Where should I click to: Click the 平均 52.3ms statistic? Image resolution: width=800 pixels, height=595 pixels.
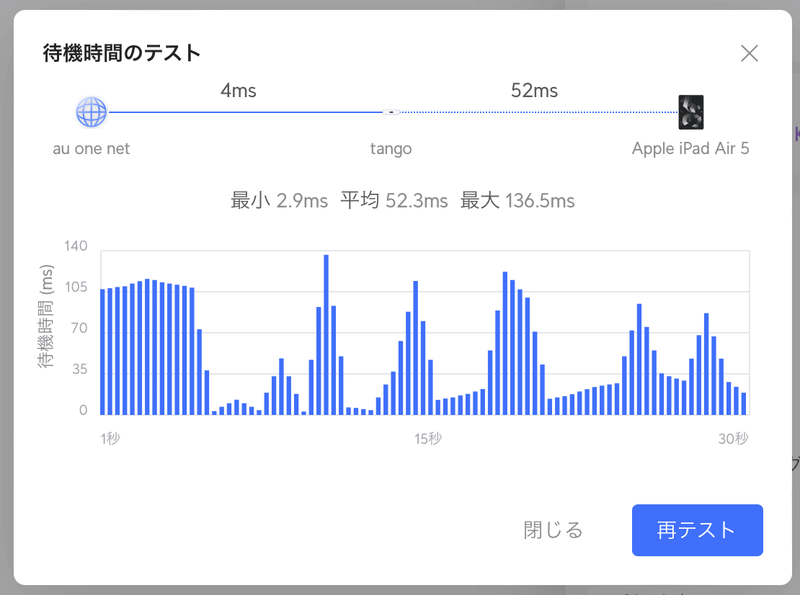[x=394, y=201]
